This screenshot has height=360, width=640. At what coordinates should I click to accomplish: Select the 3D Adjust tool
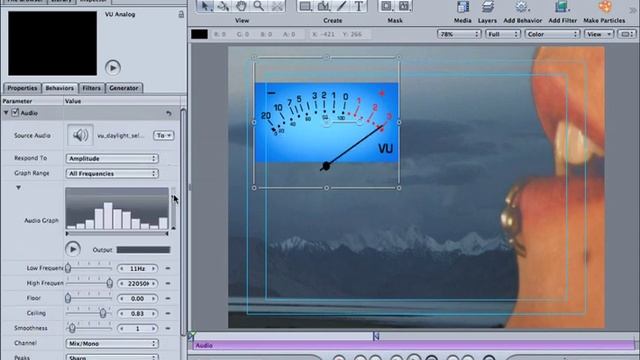coord(223,6)
